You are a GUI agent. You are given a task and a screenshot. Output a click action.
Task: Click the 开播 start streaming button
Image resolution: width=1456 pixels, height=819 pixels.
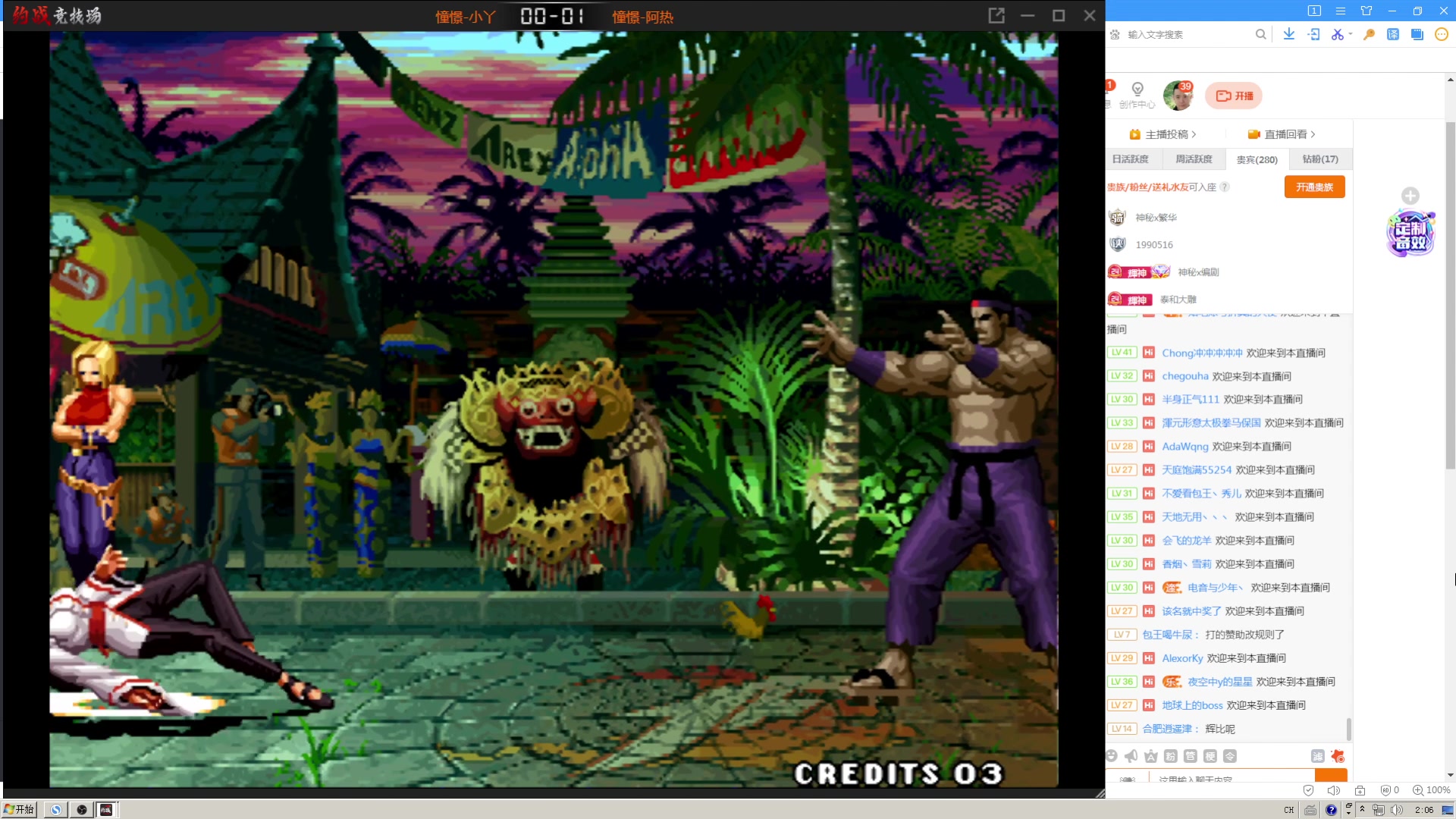click(1234, 96)
